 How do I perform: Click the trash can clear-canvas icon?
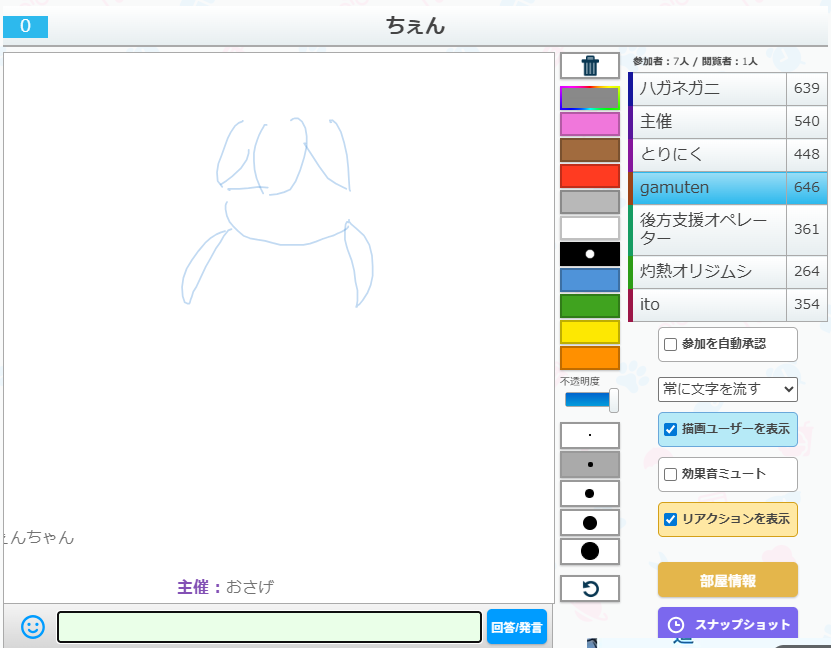pyautogui.click(x=590, y=66)
